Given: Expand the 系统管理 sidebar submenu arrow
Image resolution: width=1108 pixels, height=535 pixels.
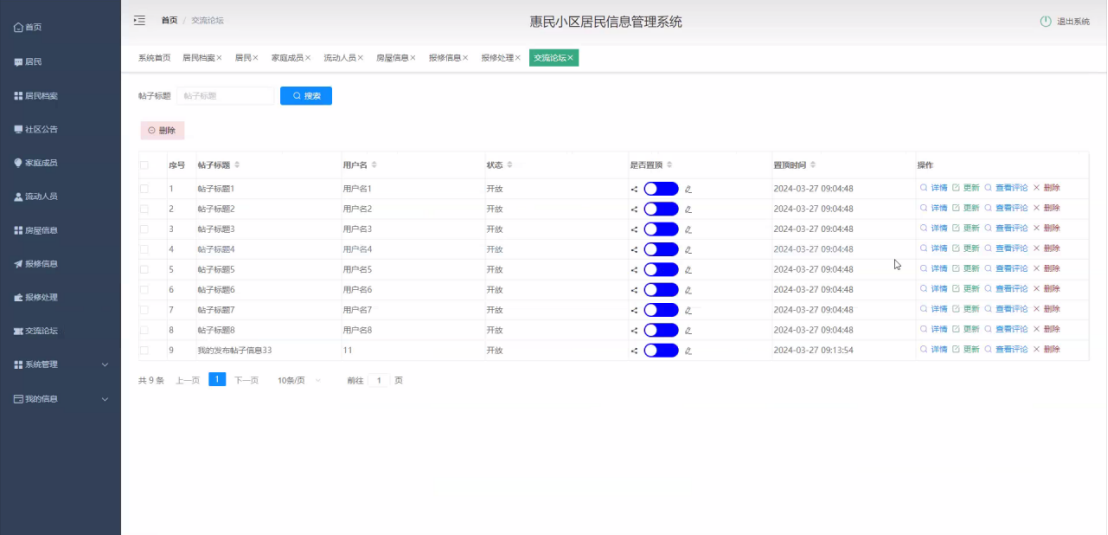Looking at the screenshot, I should 105,365.
